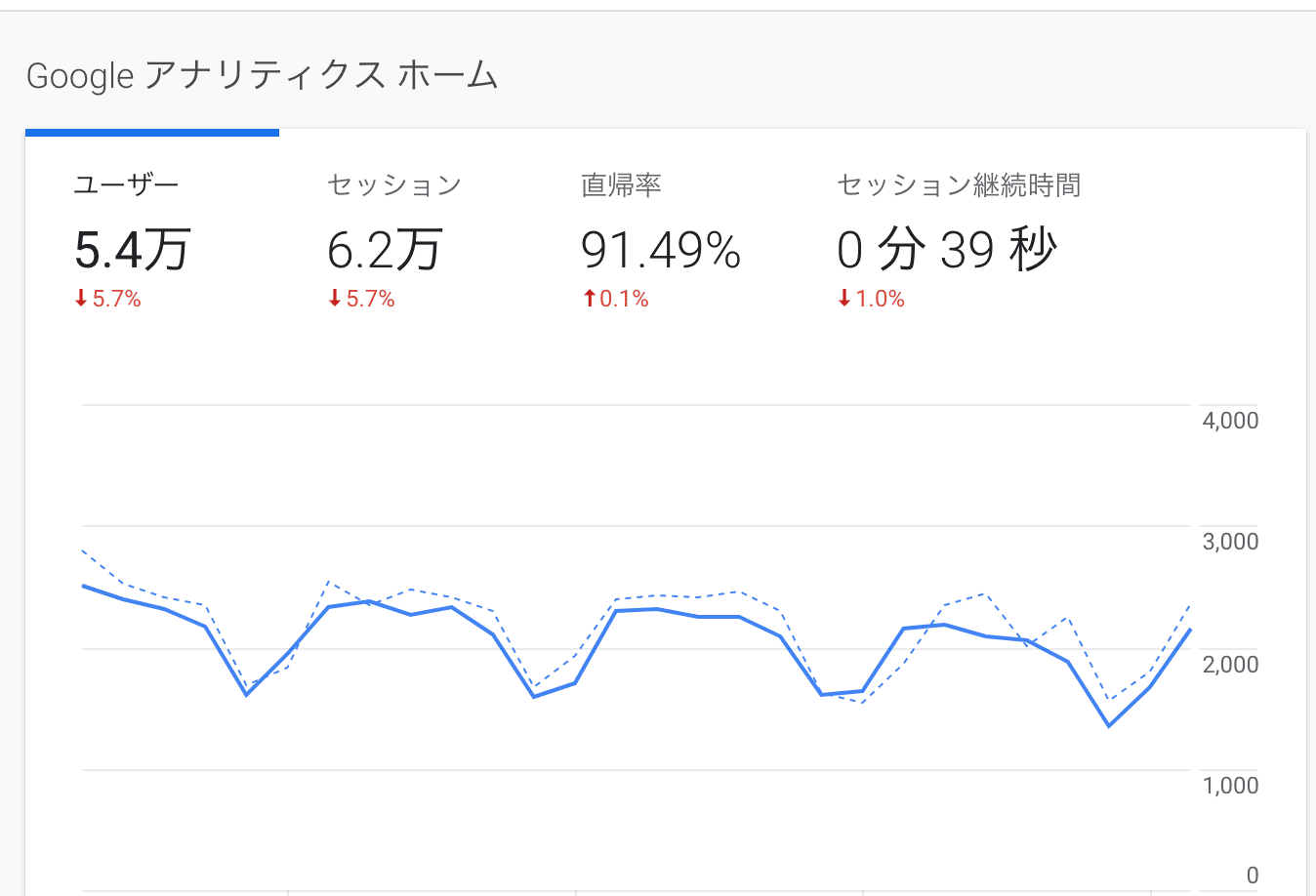
Task: Click the down arrow beside 1.0% change
Action: tap(844, 299)
